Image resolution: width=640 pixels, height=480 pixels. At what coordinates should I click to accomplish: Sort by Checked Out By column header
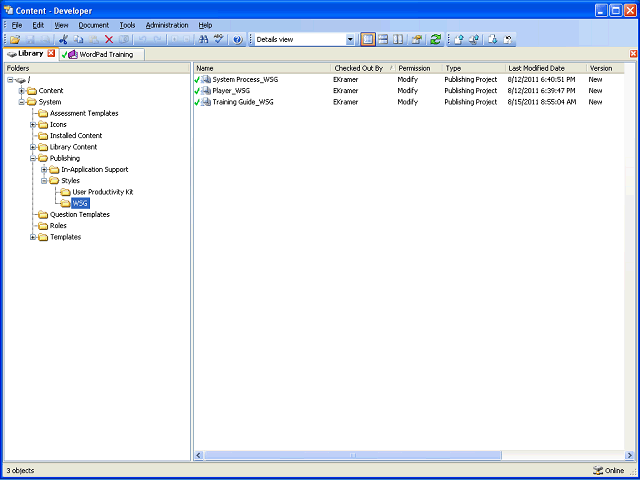363,68
